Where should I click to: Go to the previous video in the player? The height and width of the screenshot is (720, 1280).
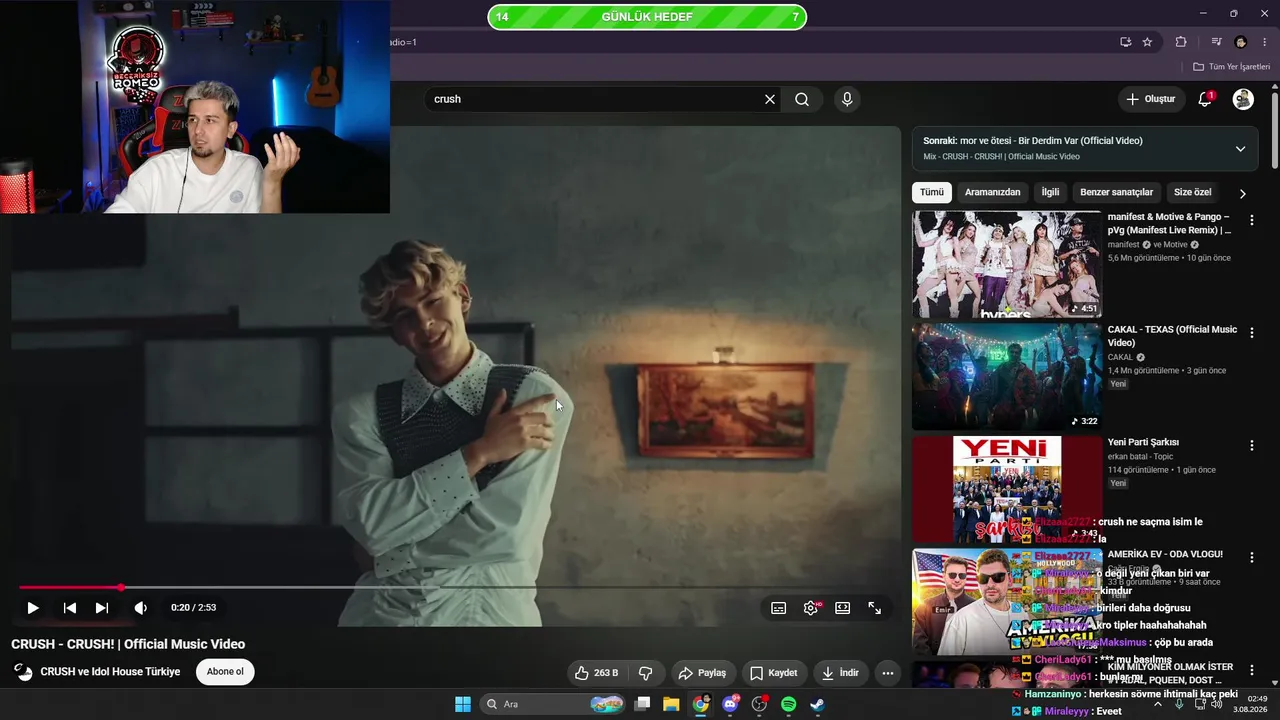70,608
